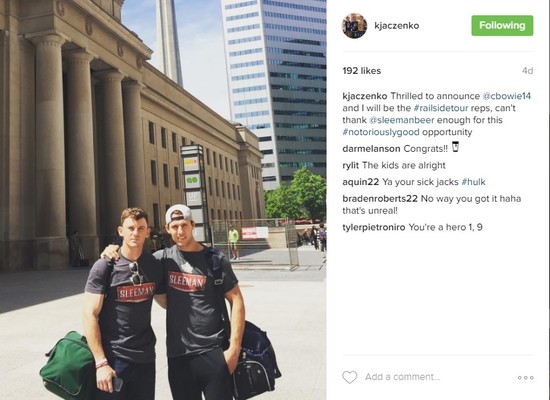
Task: Open the #railsidetour hashtag
Action: click(441, 108)
